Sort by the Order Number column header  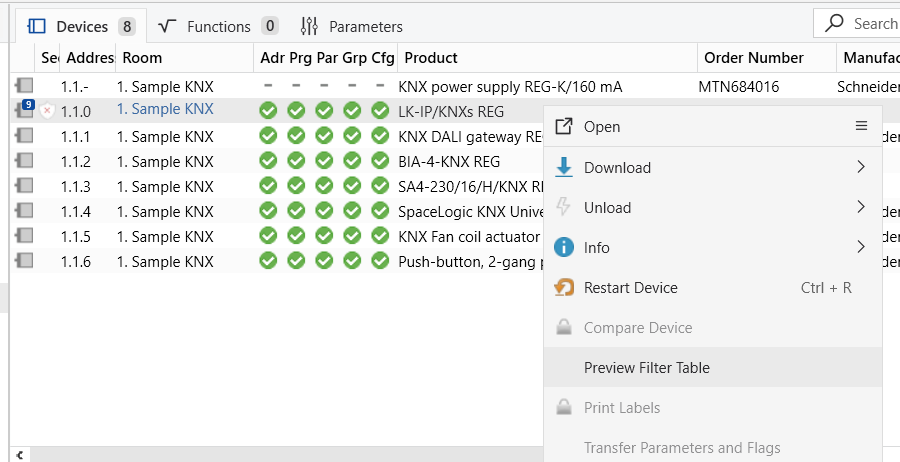coord(753,58)
